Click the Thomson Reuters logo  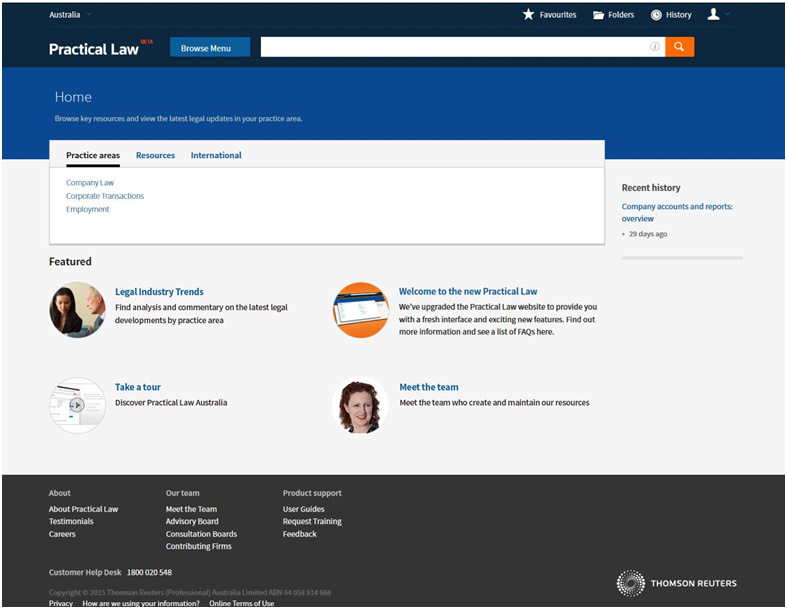(676, 583)
